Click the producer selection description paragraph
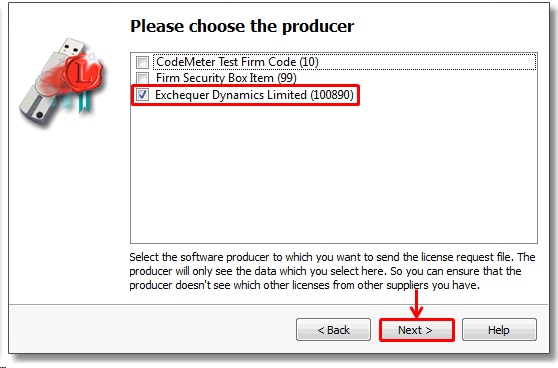The width and height of the screenshot is (558, 368). (332, 271)
